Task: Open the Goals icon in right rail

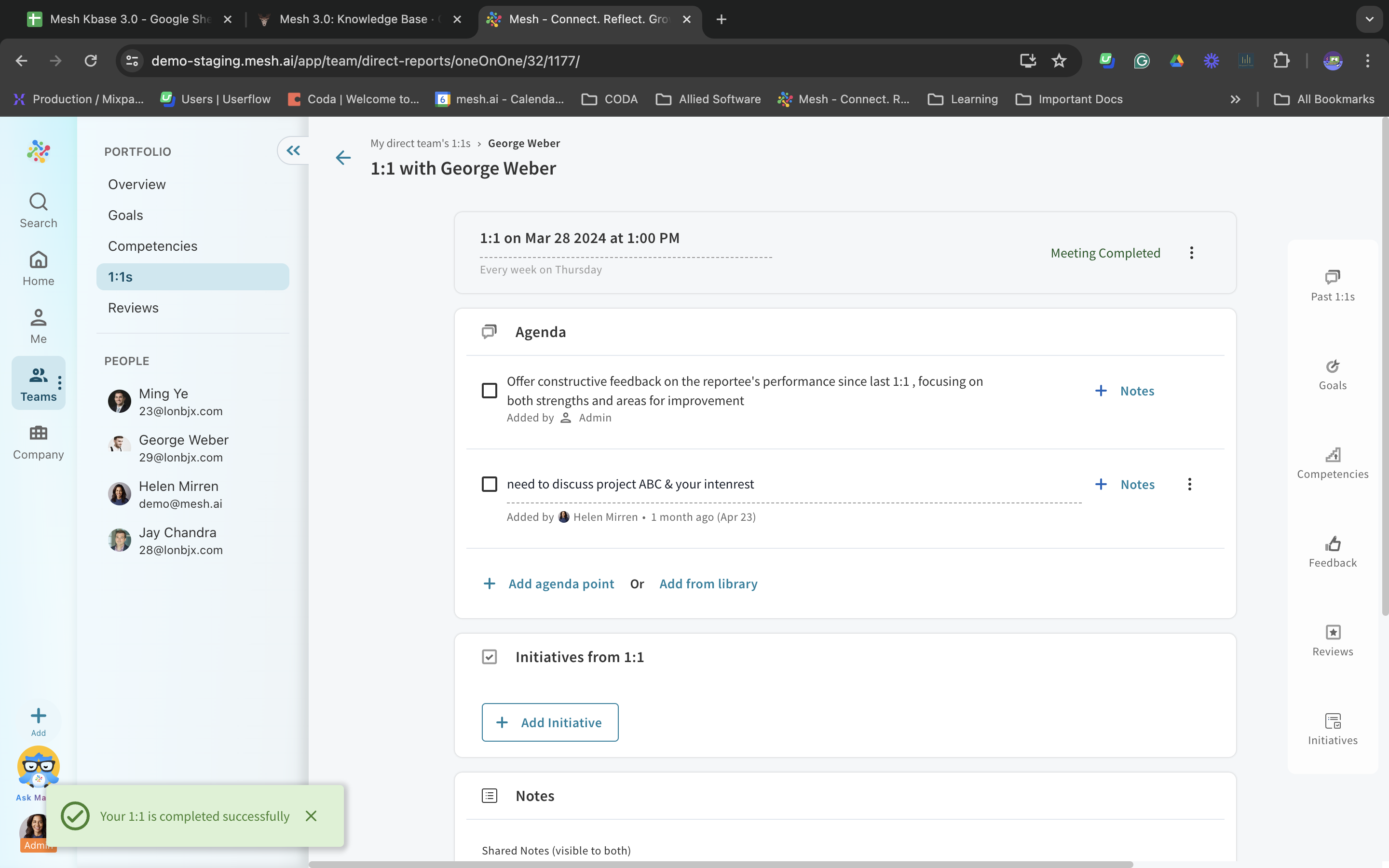Action: (x=1332, y=366)
